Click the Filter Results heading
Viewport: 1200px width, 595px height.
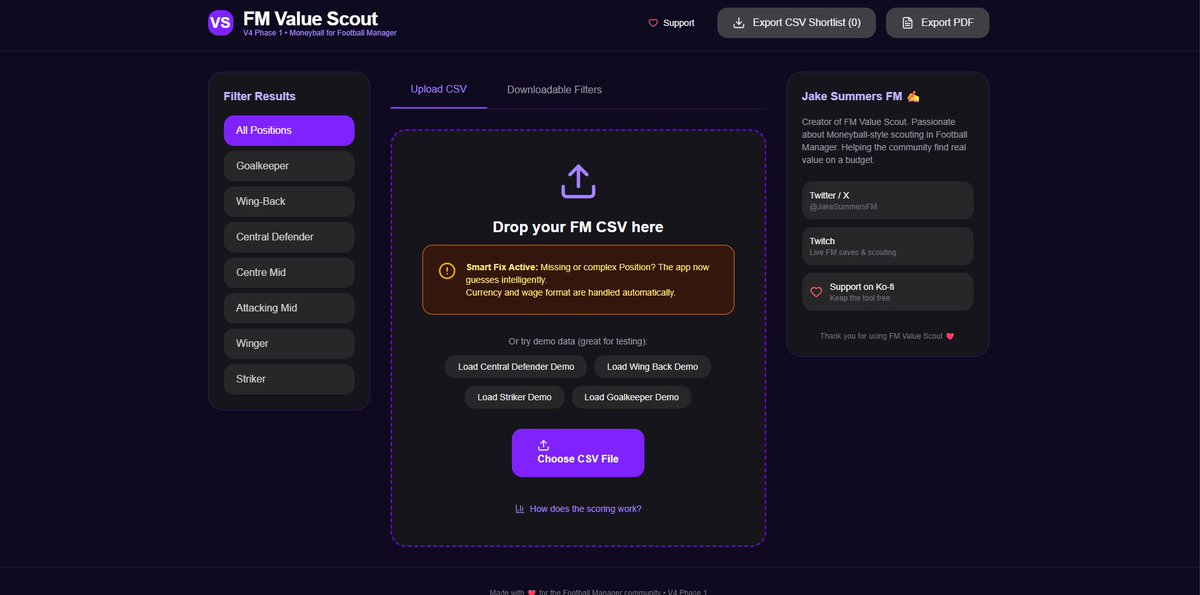point(260,96)
